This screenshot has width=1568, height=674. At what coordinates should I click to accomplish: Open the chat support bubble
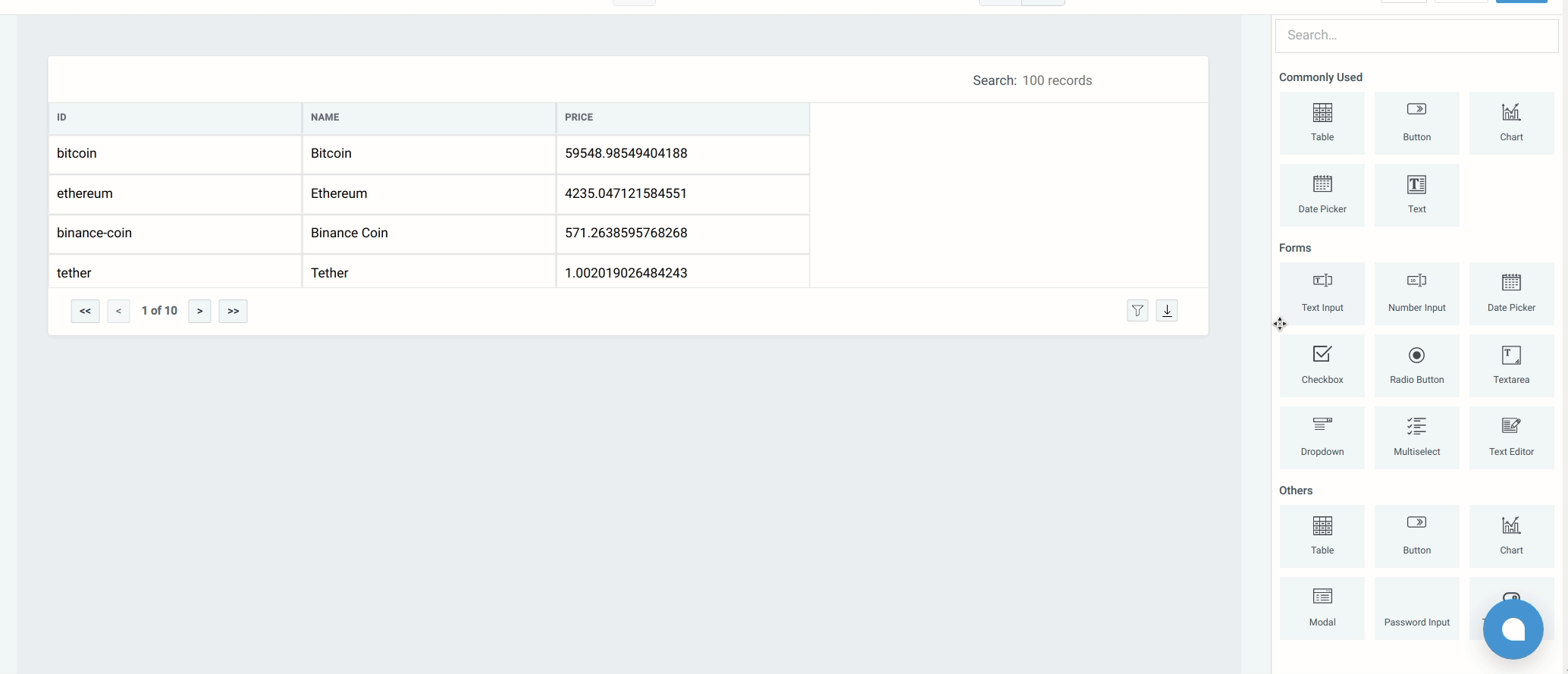click(1513, 629)
